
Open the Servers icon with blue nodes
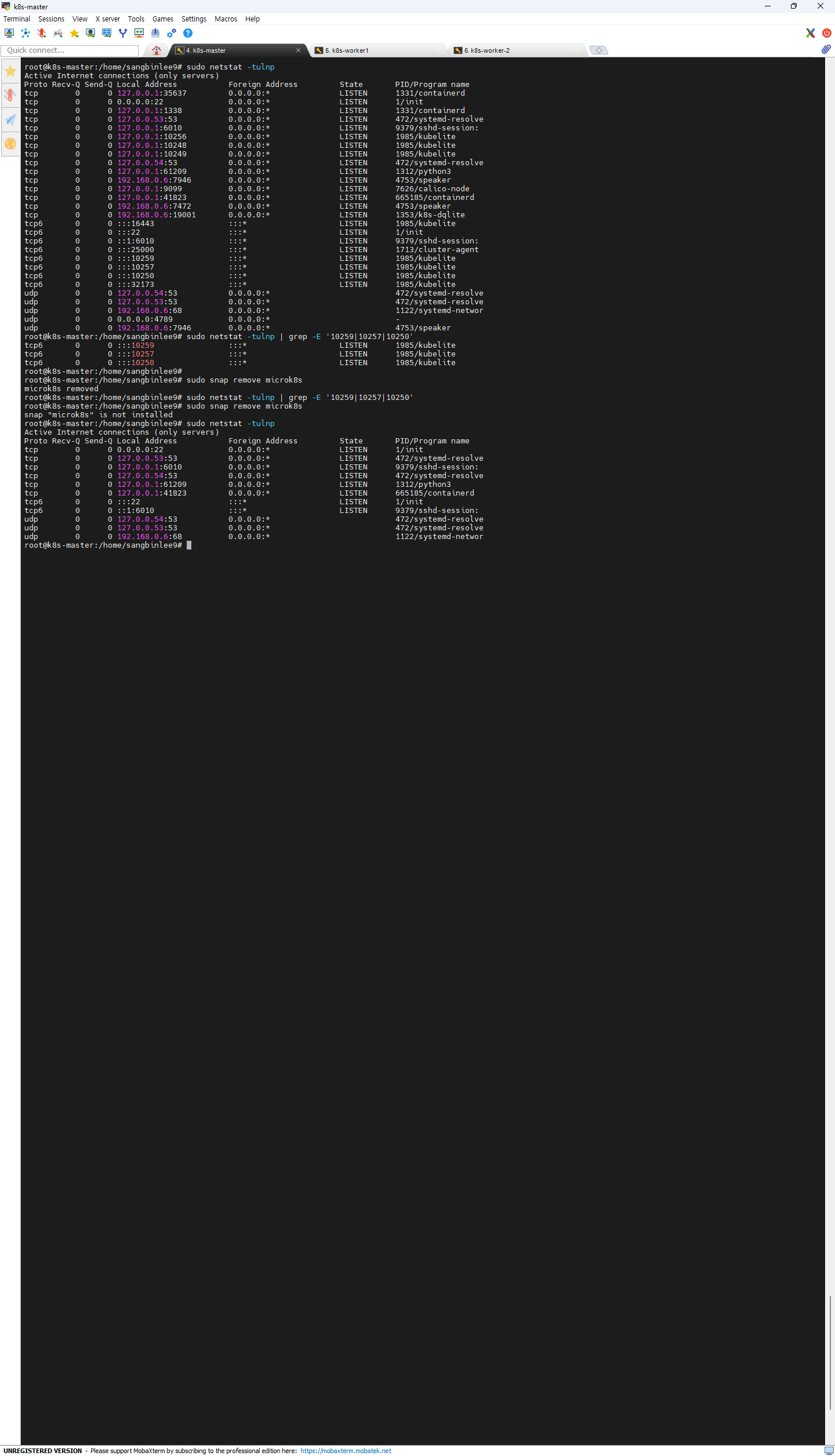click(26, 33)
